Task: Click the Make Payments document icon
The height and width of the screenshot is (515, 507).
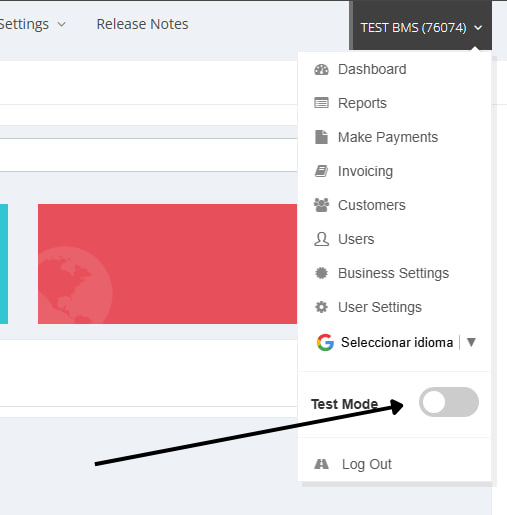Action: [x=321, y=137]
